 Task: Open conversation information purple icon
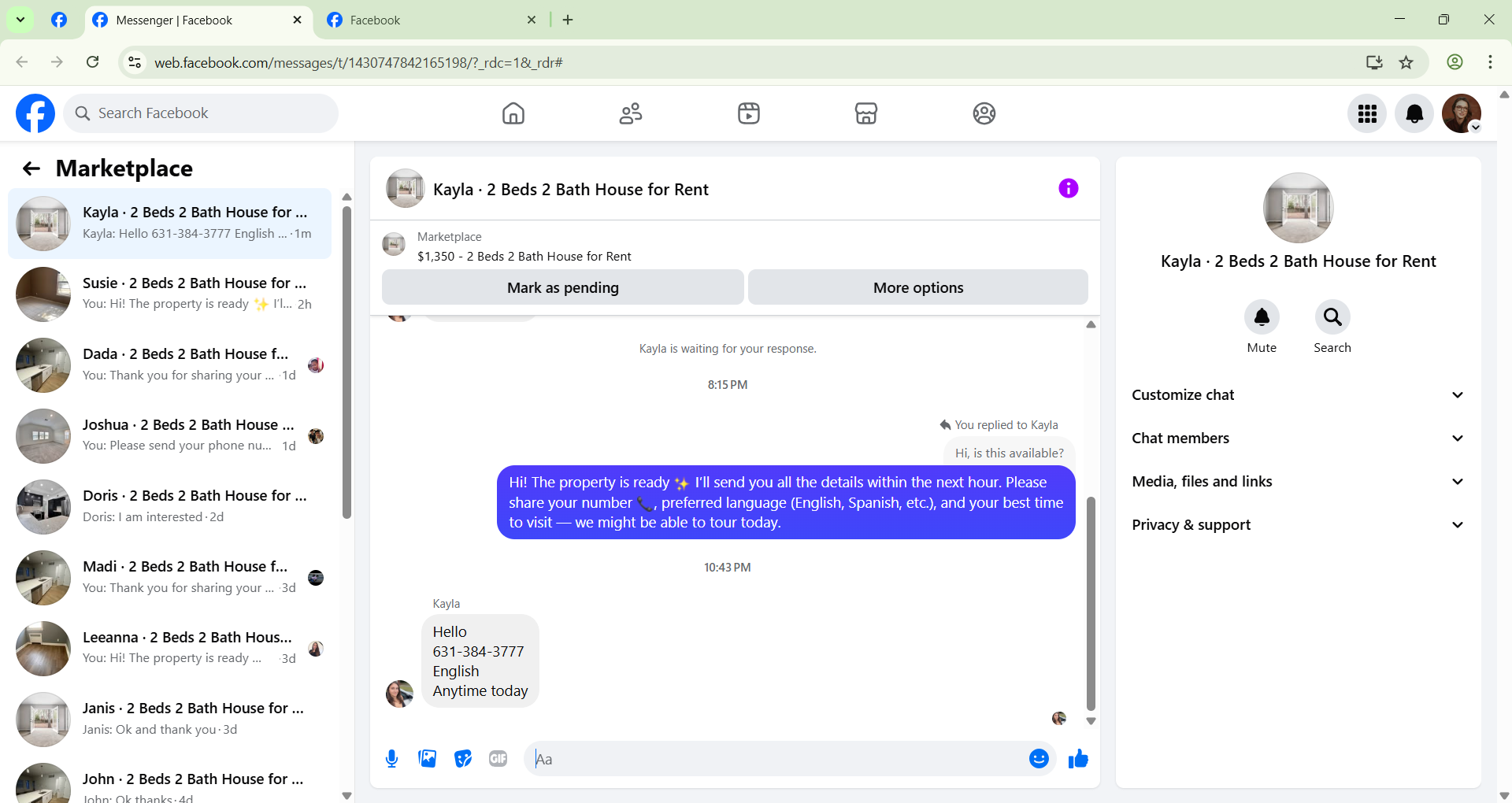point(1069,188)
